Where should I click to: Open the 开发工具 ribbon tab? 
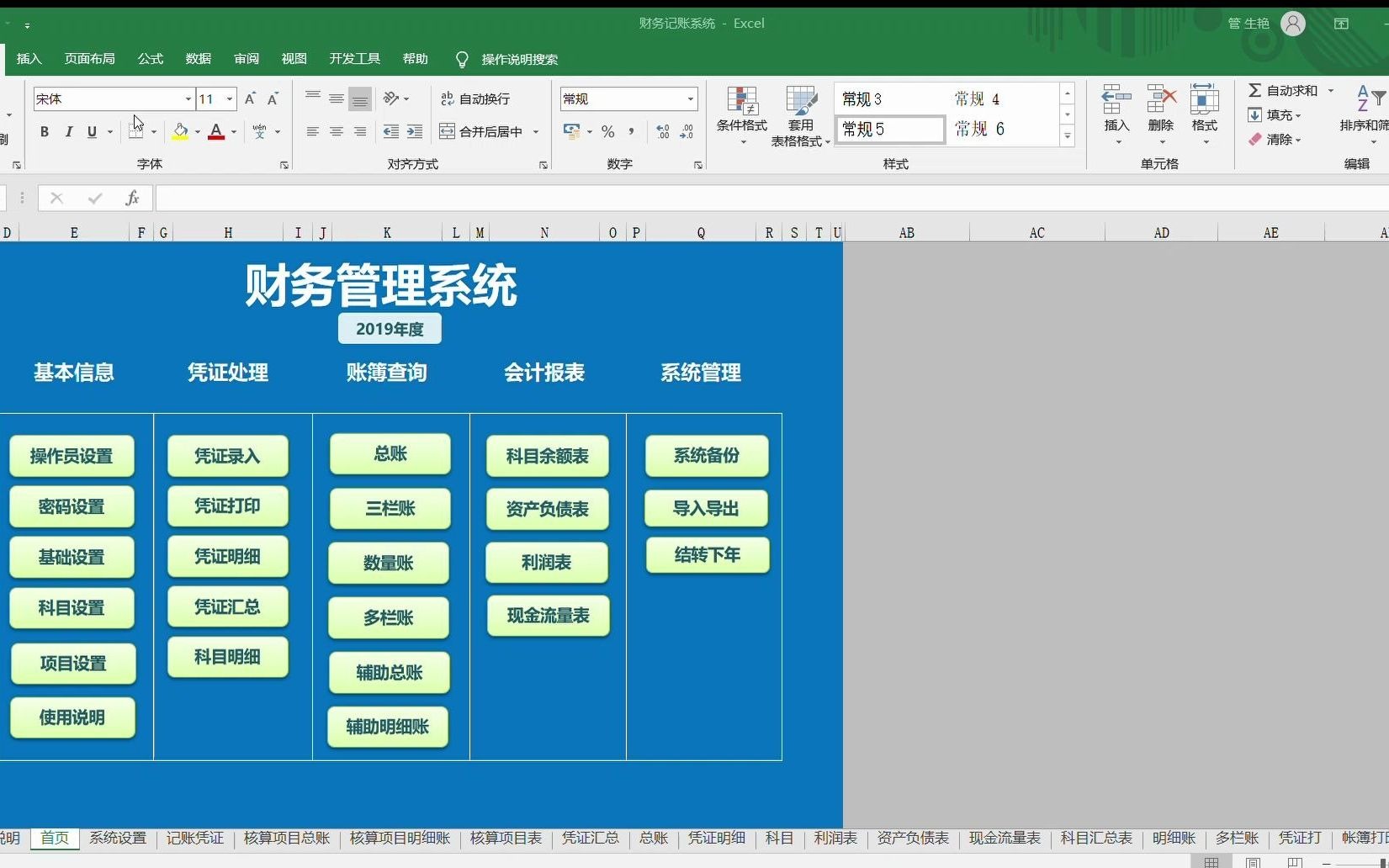coord(355,59)
